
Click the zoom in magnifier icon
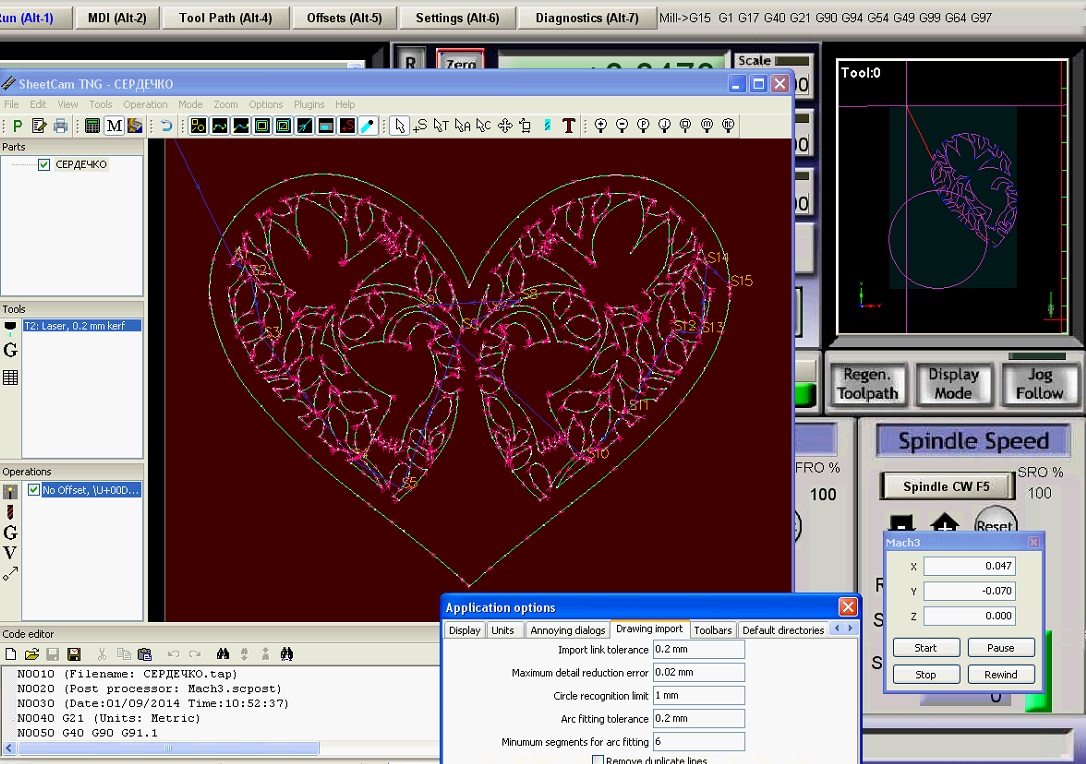point(601,126)
